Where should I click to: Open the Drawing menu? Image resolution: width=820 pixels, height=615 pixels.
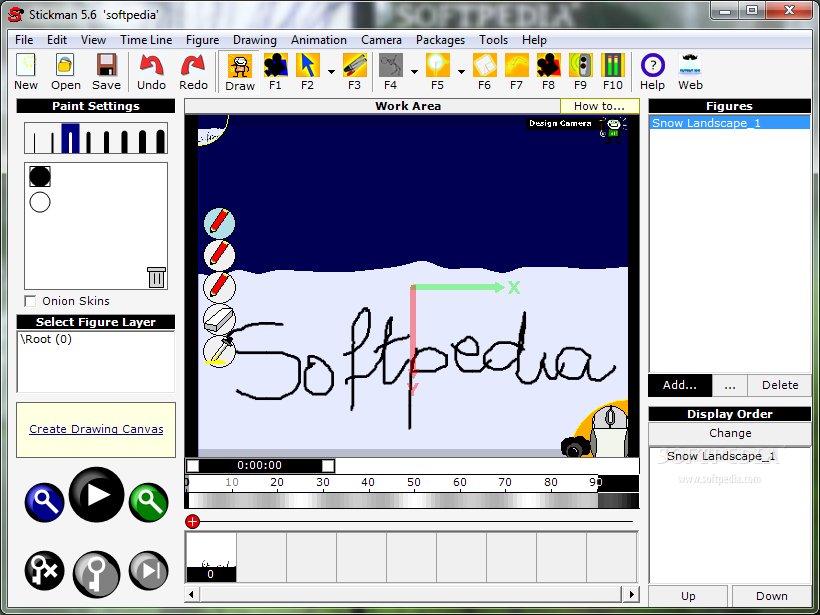255,40
